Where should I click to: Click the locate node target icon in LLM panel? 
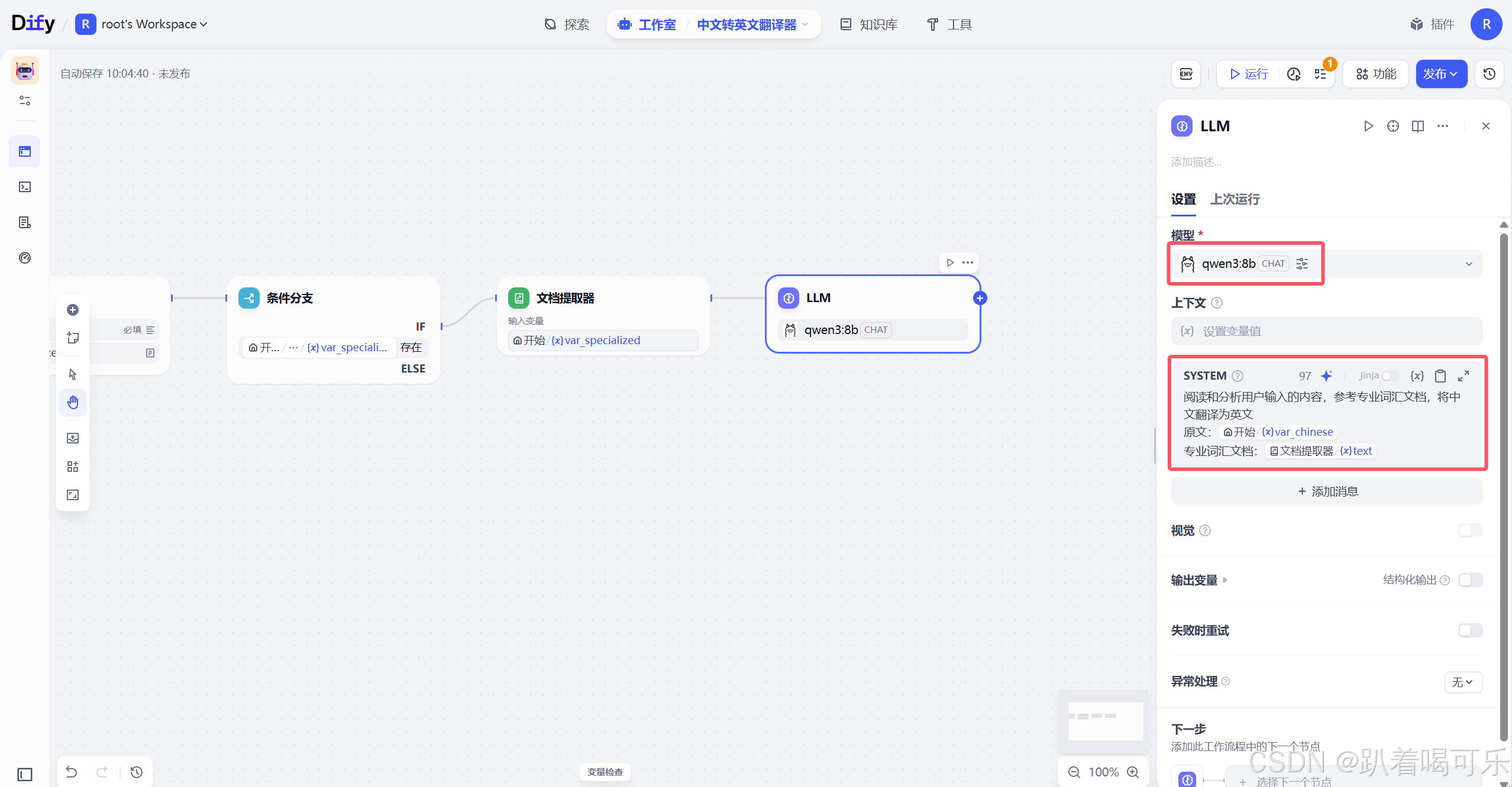1393,126
